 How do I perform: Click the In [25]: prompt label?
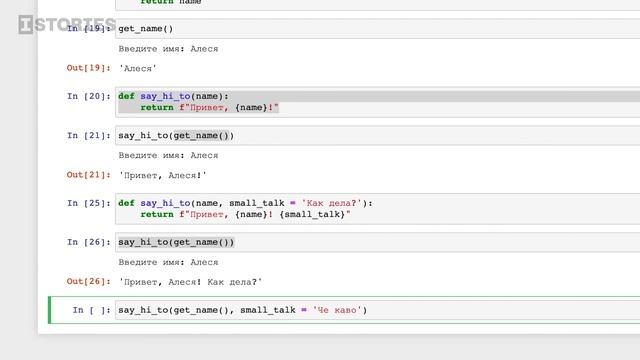[89, 203]
